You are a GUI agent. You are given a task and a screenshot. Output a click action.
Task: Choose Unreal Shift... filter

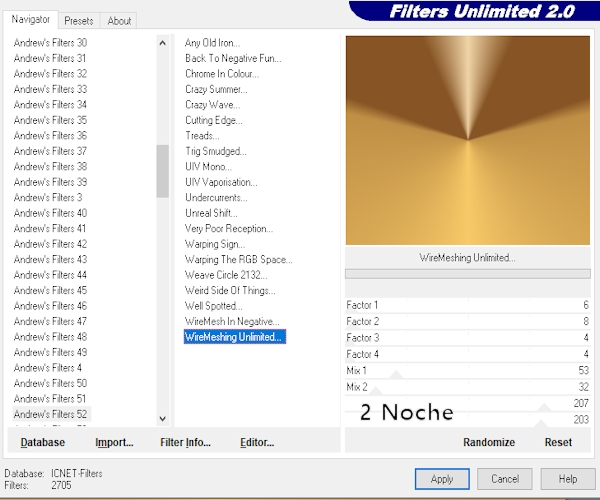[211, 213]
